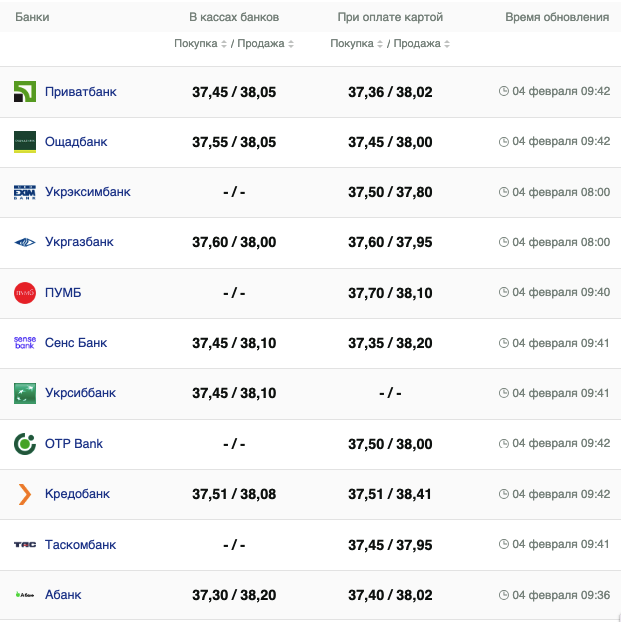Click the Таскомбанк logo icon
This screenshot has width=621, height=622.
[x=25, y=544]
